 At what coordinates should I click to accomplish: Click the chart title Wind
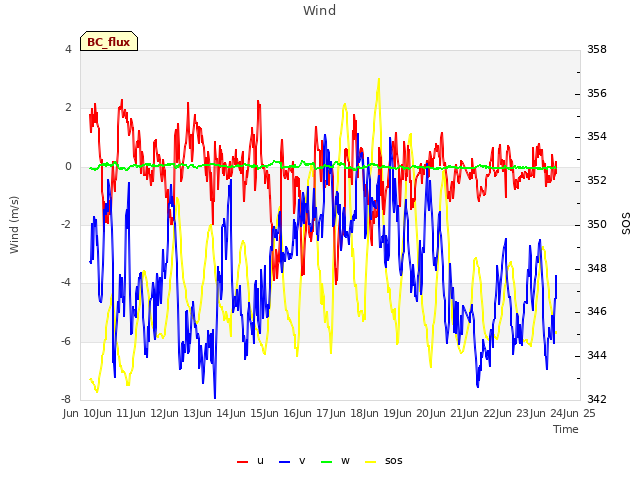320,10
